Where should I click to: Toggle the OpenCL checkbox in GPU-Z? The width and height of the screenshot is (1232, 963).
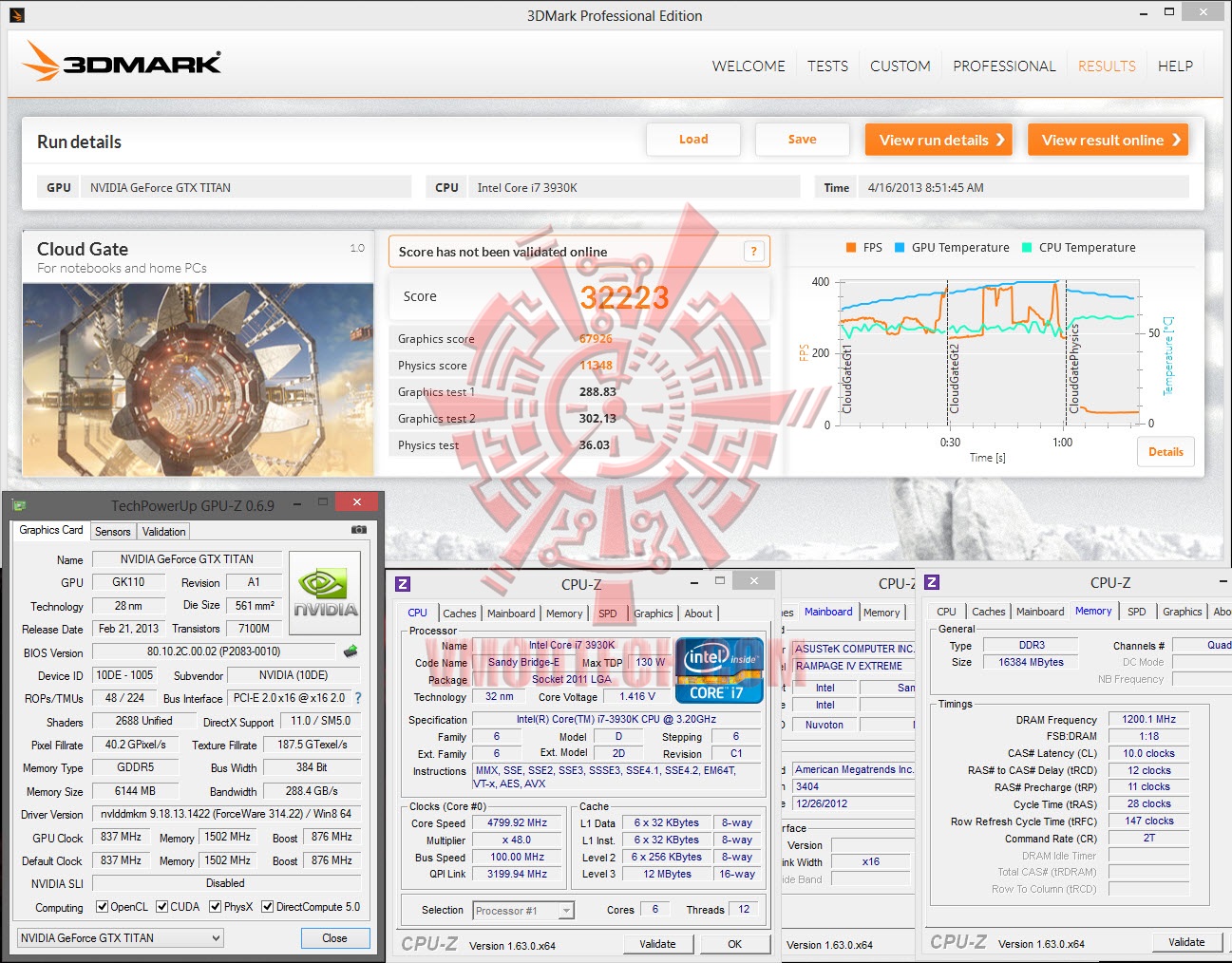pyautogui.click(x=103, y=907)
